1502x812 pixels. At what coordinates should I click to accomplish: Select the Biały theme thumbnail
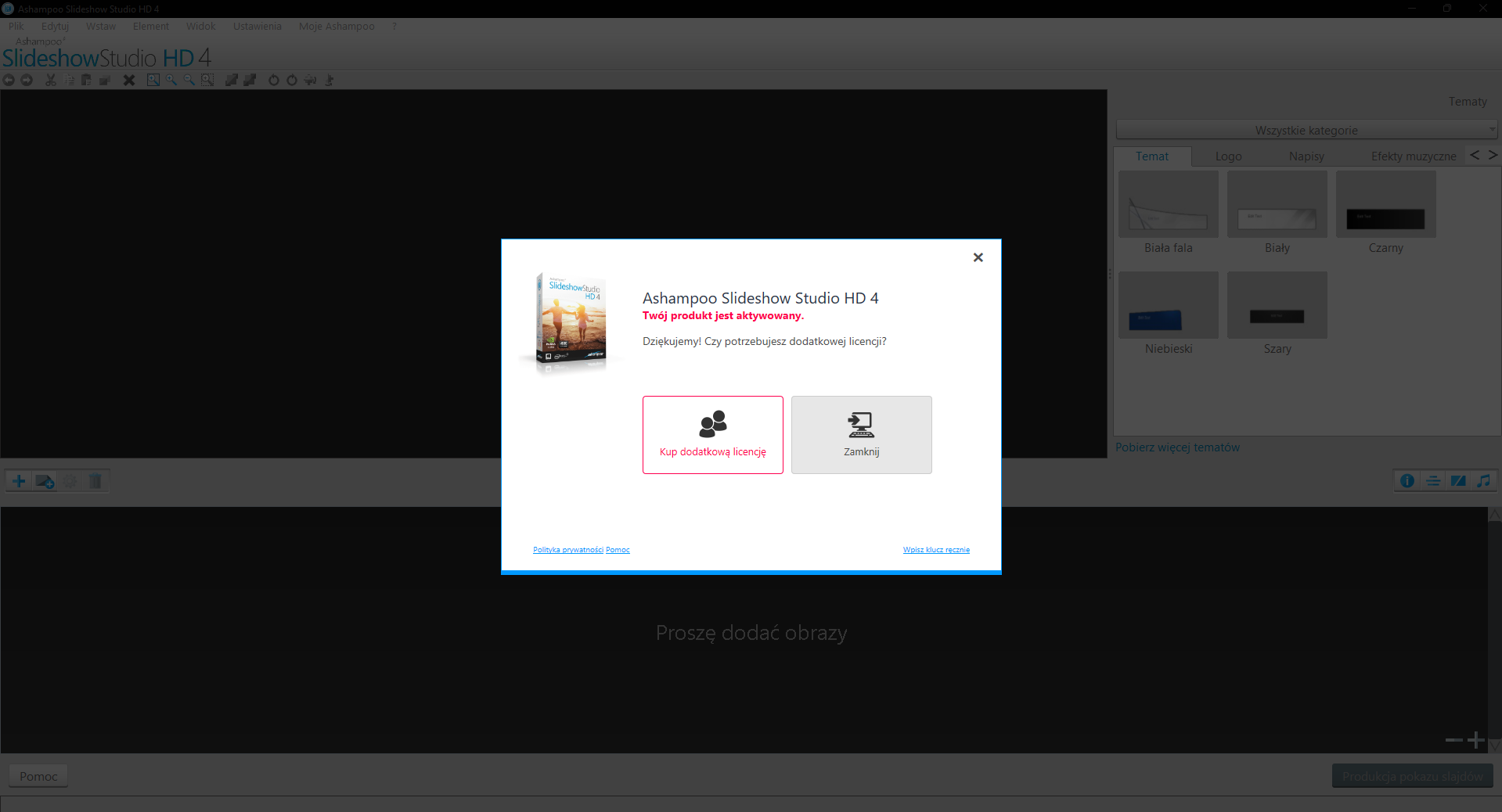[x=1277, y=204]
